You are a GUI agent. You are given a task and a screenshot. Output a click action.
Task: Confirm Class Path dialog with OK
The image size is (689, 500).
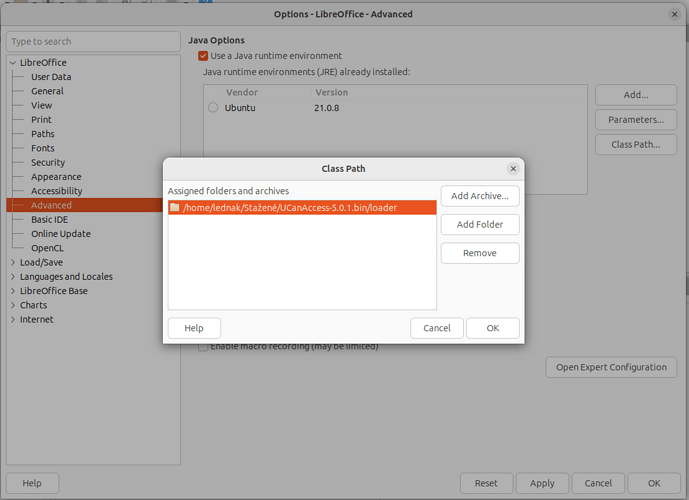pos(492,328)
